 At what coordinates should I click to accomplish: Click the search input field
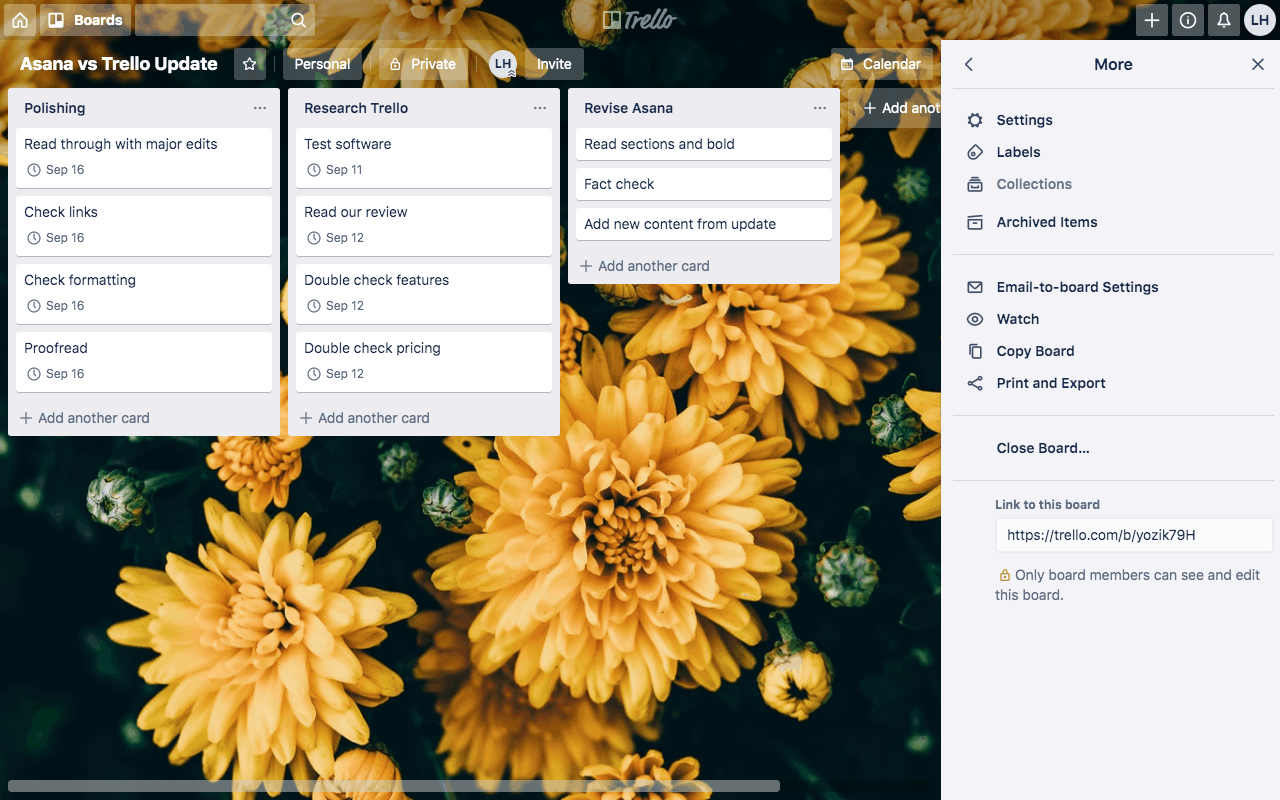(x=225, y=20)
